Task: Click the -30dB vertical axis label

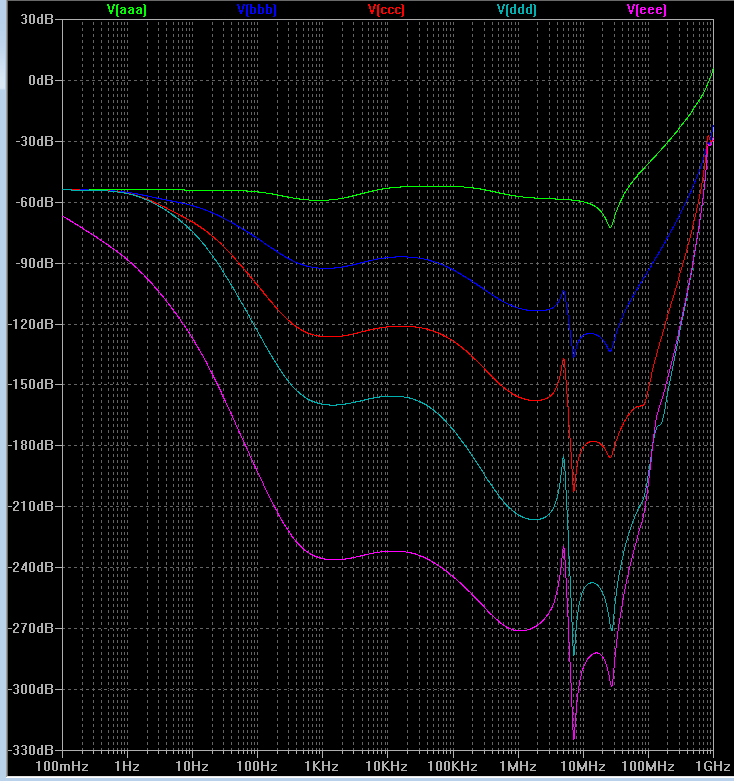Action: click(34, 141)
